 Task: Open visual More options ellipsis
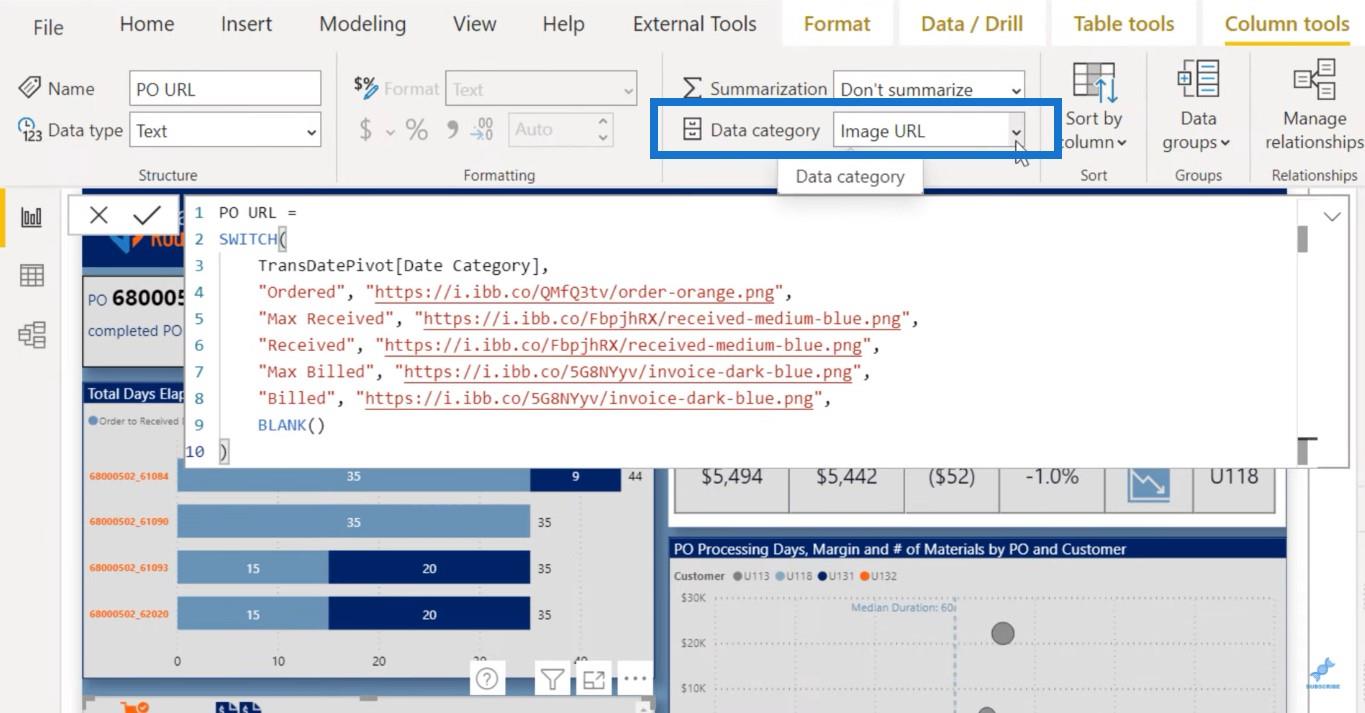[635, 679]
